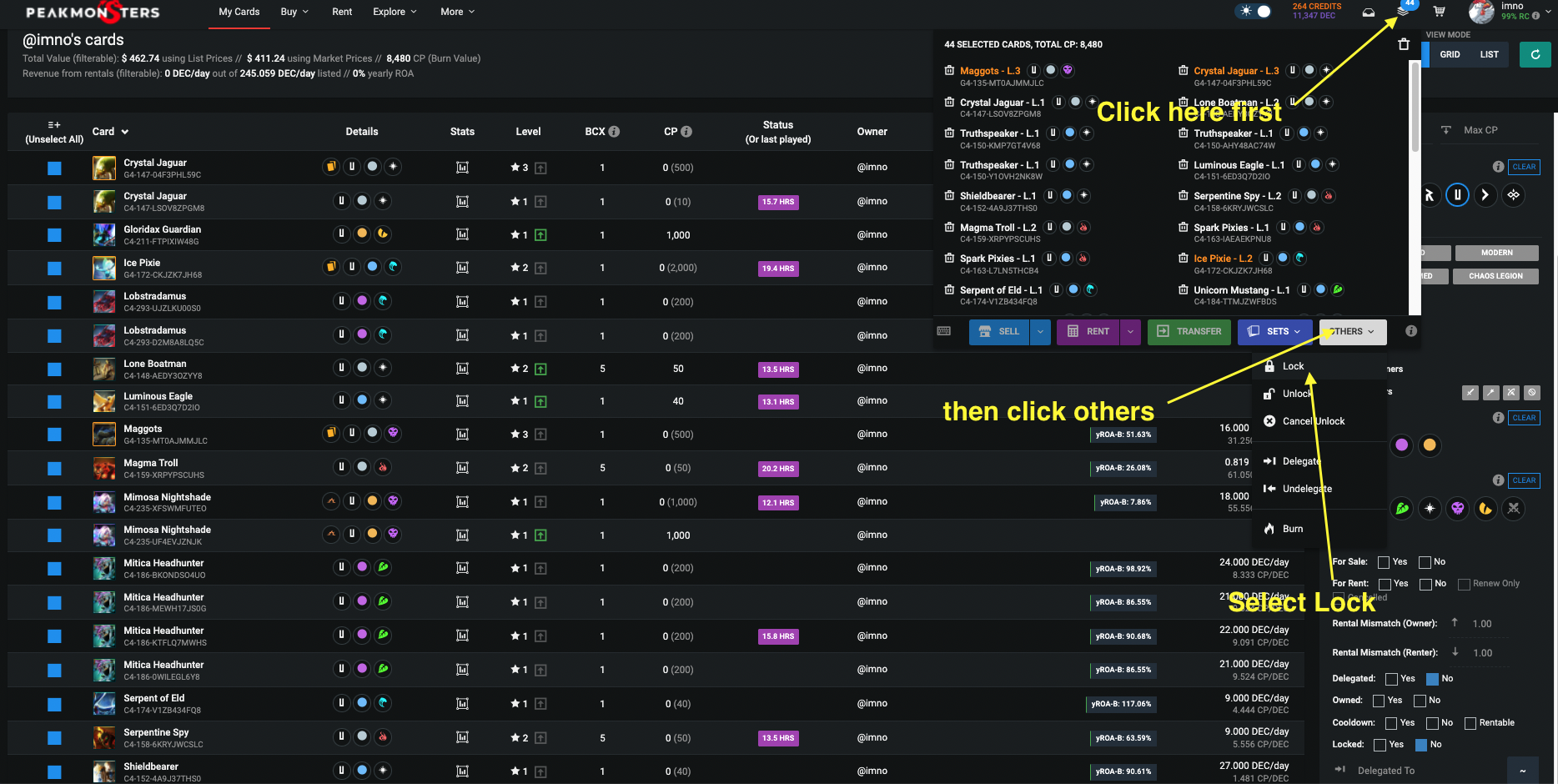Select the death skull element filter icon
The image size is (1558, 784).
[1457, 508]
